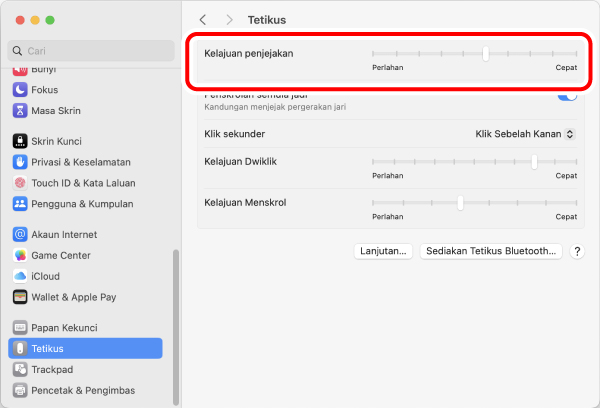Click the Wallet & Apple Pay icon
The height and width of the screenshot is (408, 600).
[x=20, y=297]
